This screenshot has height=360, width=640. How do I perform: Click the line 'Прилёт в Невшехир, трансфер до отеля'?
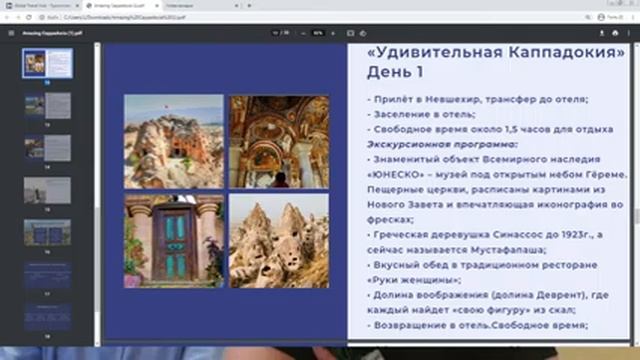(478, 99)
